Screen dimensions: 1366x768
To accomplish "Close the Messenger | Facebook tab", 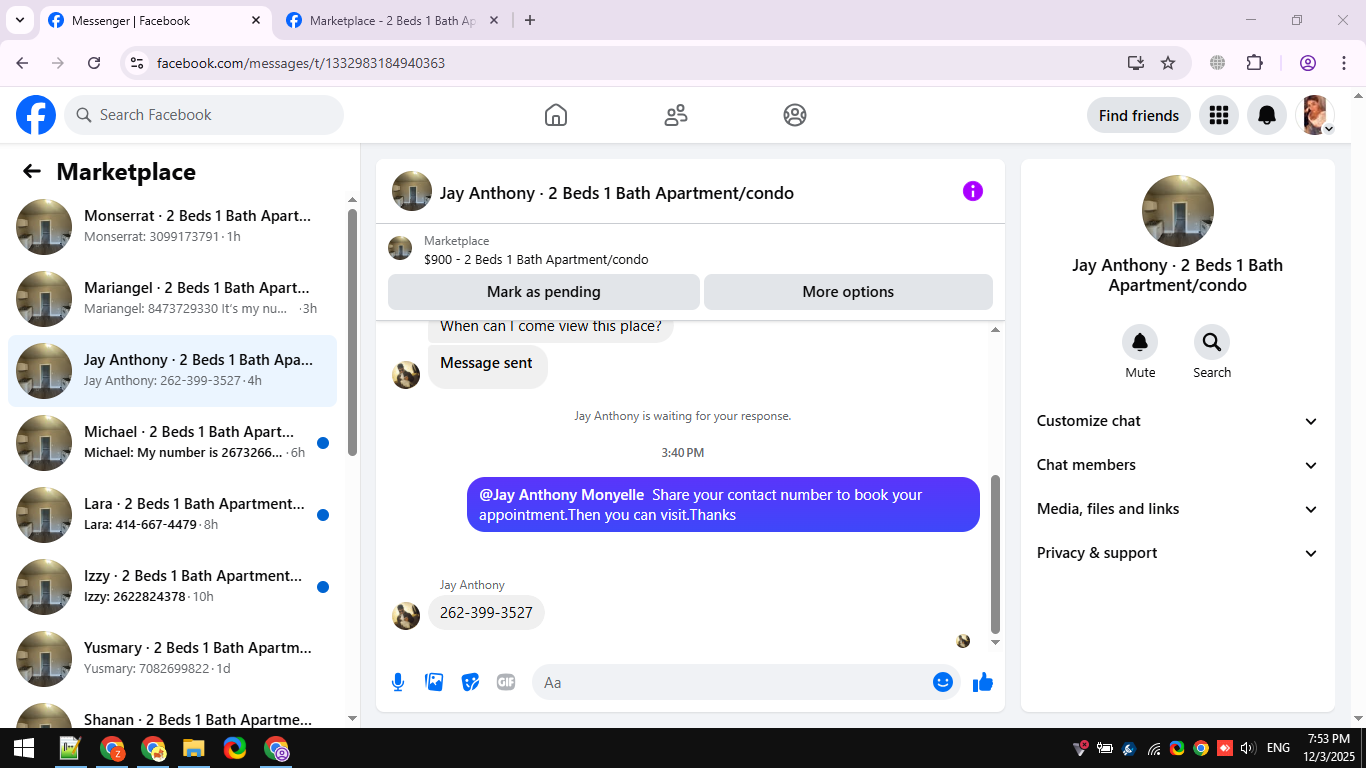I will click(256, 20).
